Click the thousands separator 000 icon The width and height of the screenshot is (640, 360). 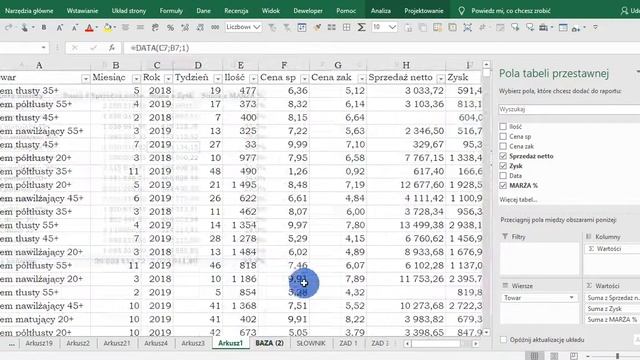click(x=215, y=28)
